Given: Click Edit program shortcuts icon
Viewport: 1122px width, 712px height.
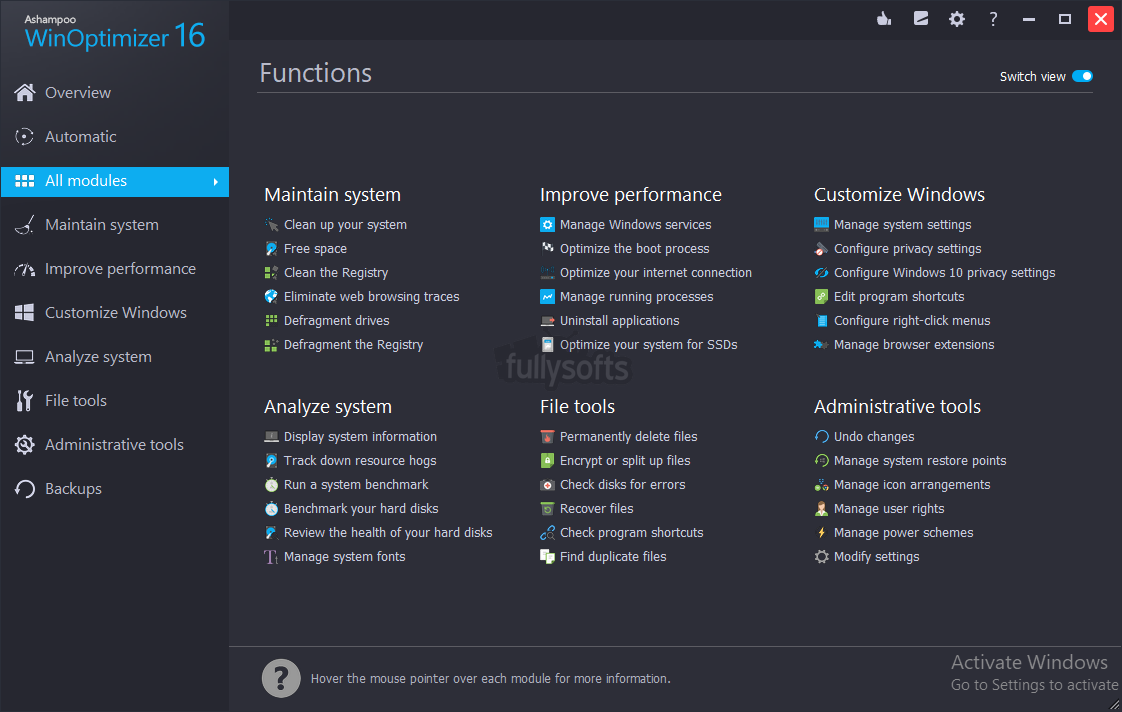Looking at the screenshot, I should [x=821, y=297].
